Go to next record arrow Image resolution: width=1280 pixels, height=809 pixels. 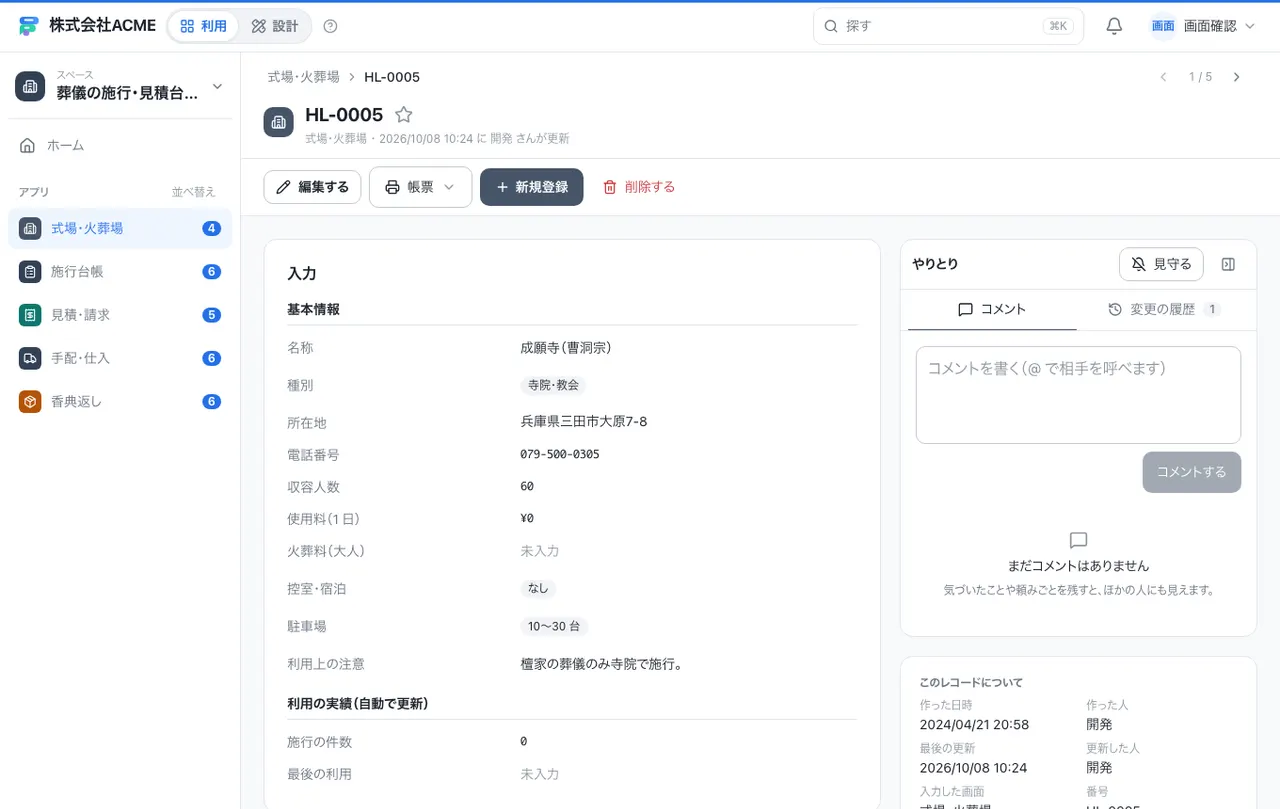point(1237,77)
